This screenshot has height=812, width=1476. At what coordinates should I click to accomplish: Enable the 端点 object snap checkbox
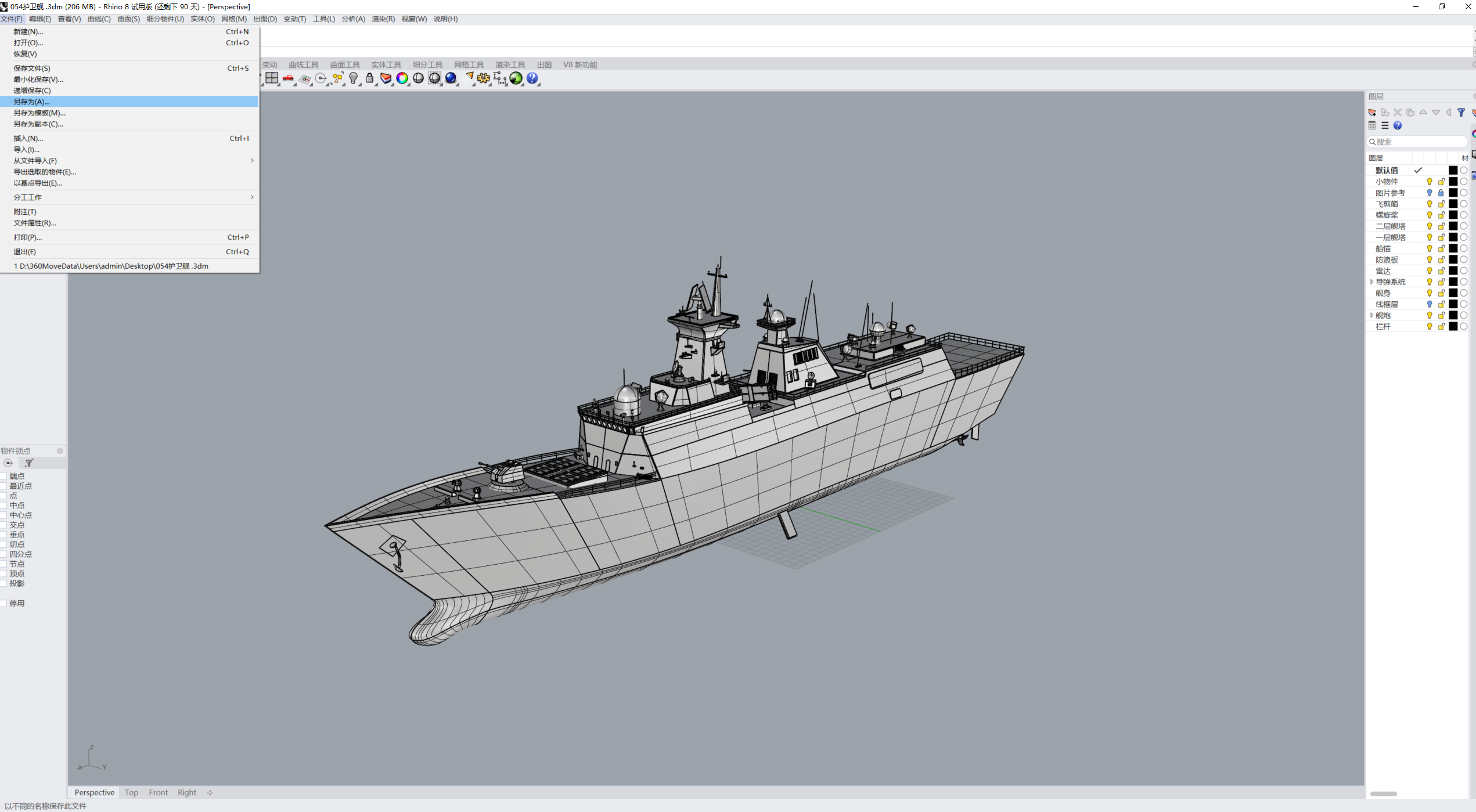[x=3, y=476]
